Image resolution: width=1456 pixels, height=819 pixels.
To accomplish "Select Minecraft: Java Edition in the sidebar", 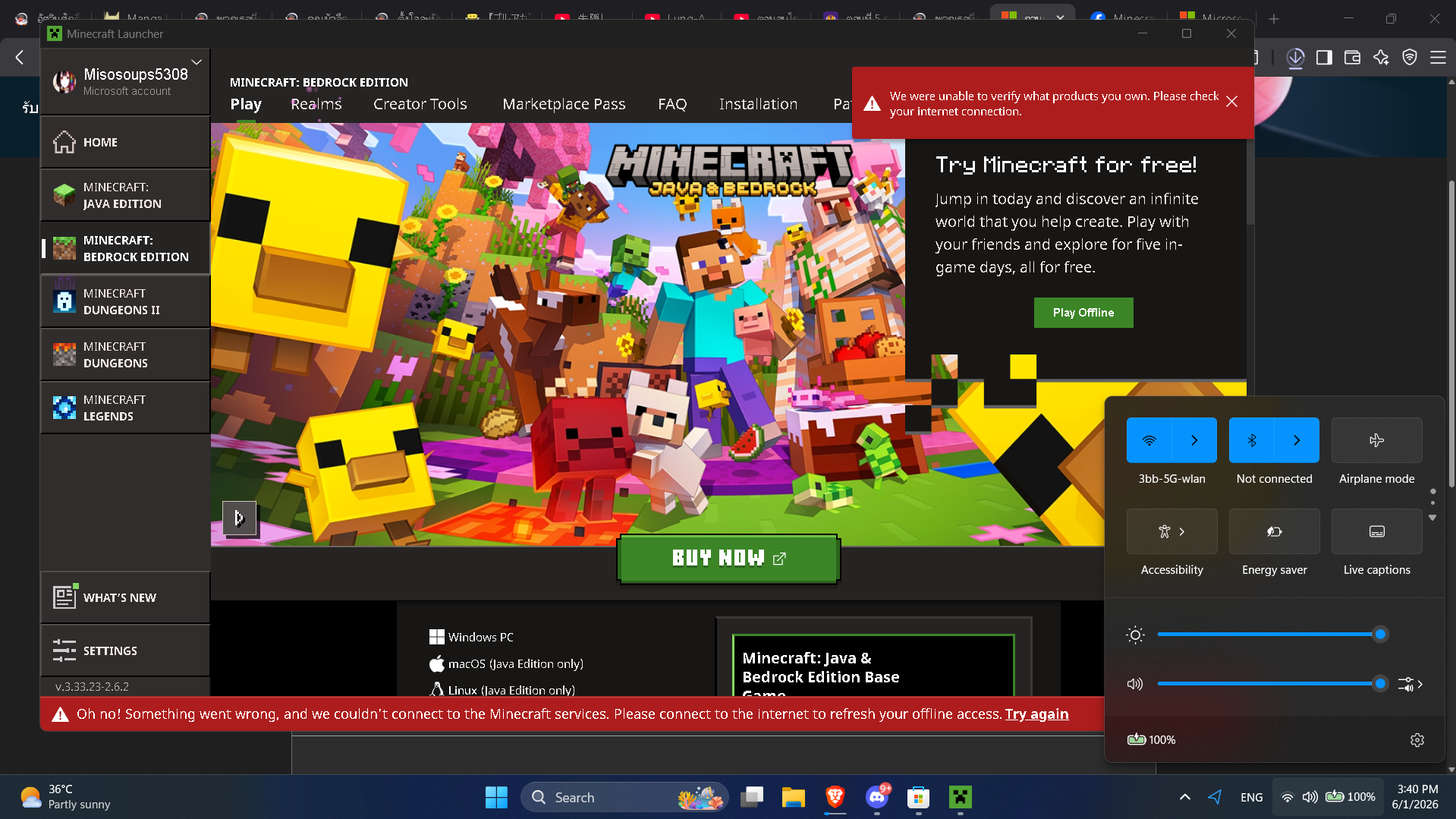I will coord(125,195).
